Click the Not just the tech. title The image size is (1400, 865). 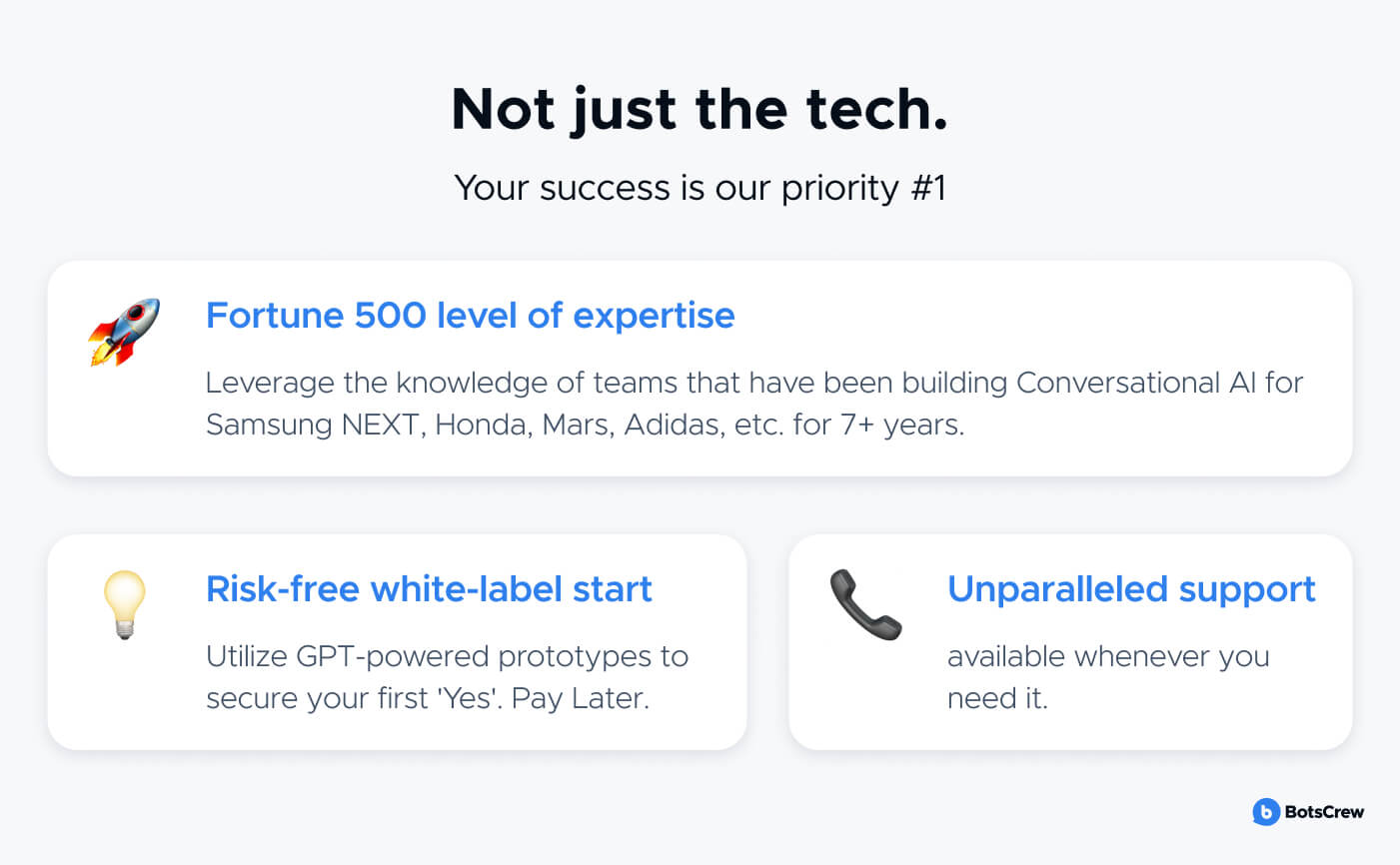(700, 110)
